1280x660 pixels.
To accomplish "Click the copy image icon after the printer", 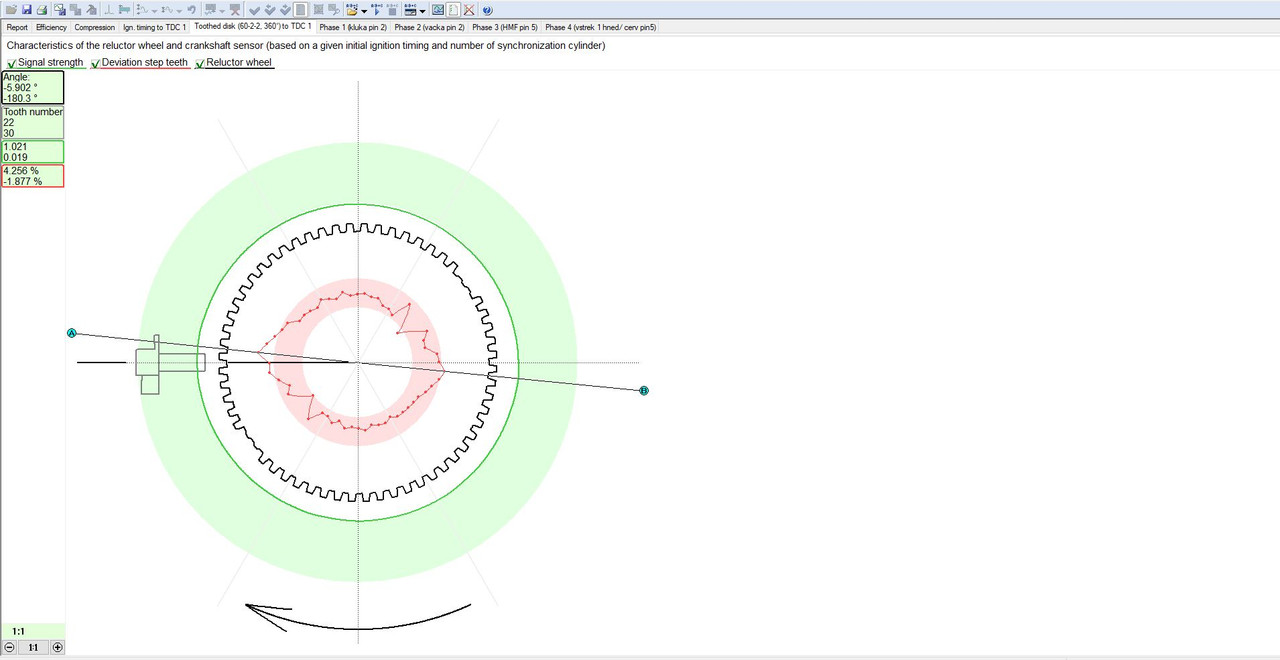I will tap(60, 9).
